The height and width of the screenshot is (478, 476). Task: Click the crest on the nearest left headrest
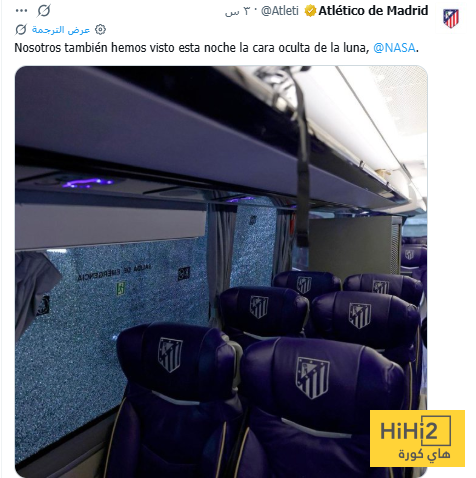(x=170, y=354)
